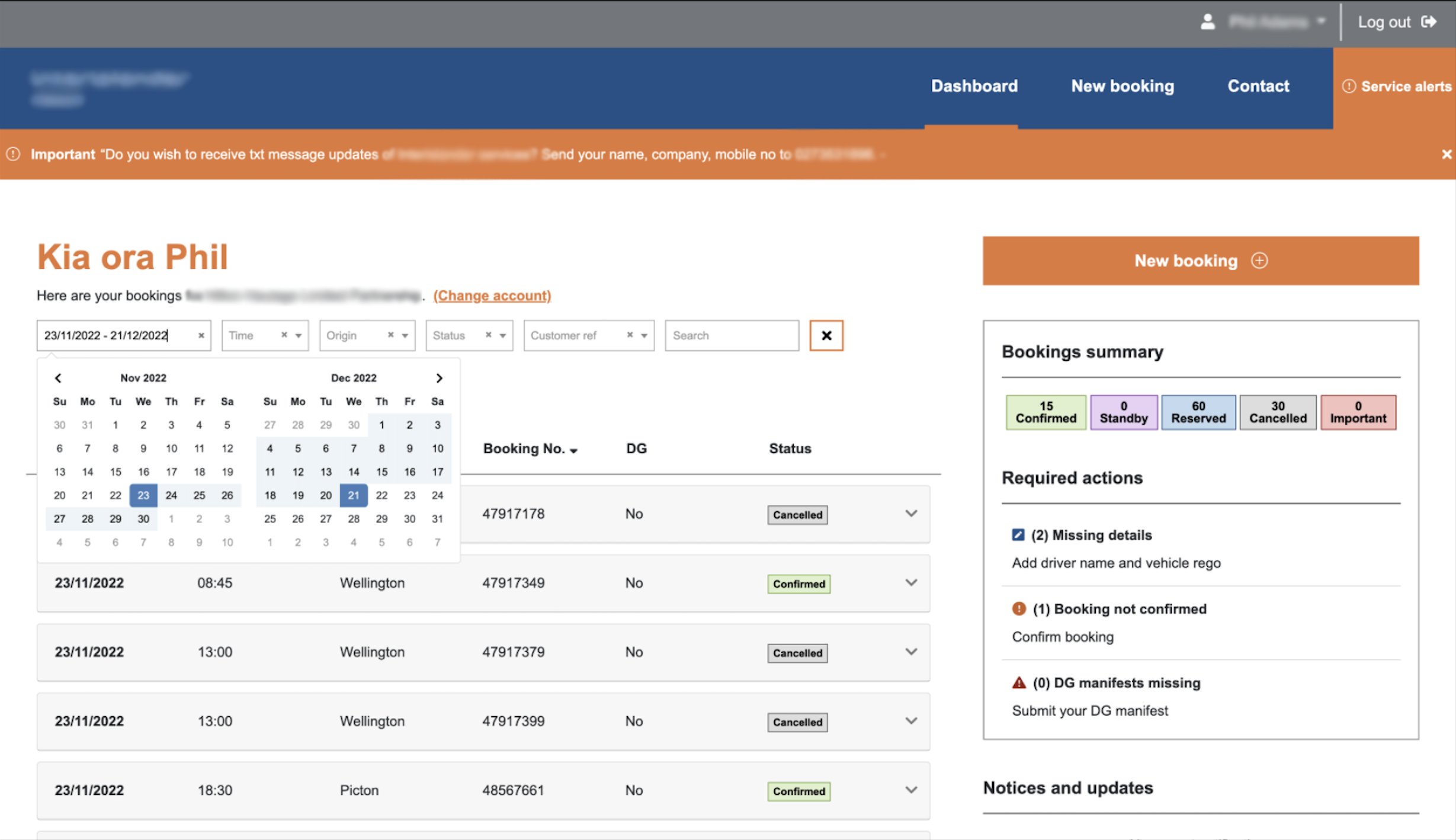Screen dimensions: 1456x840
Task: Go to next month in calendar
Action: coord(439,378)
